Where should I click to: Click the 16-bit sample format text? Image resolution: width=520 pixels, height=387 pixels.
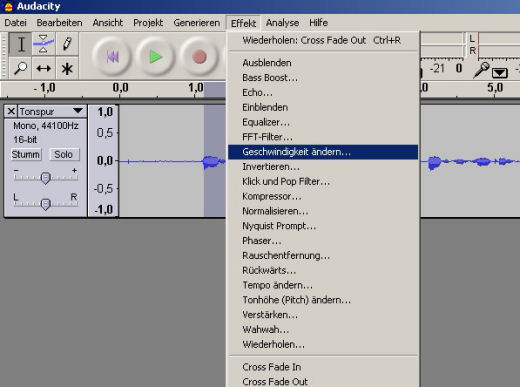tap(25, 140)
